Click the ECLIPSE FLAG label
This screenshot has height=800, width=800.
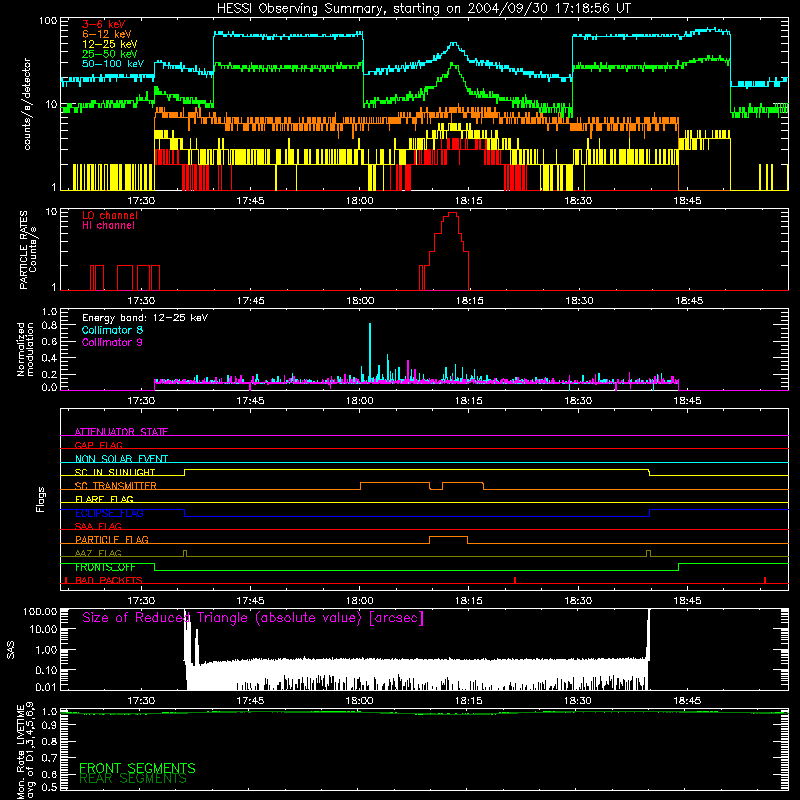tap(109, 513)
